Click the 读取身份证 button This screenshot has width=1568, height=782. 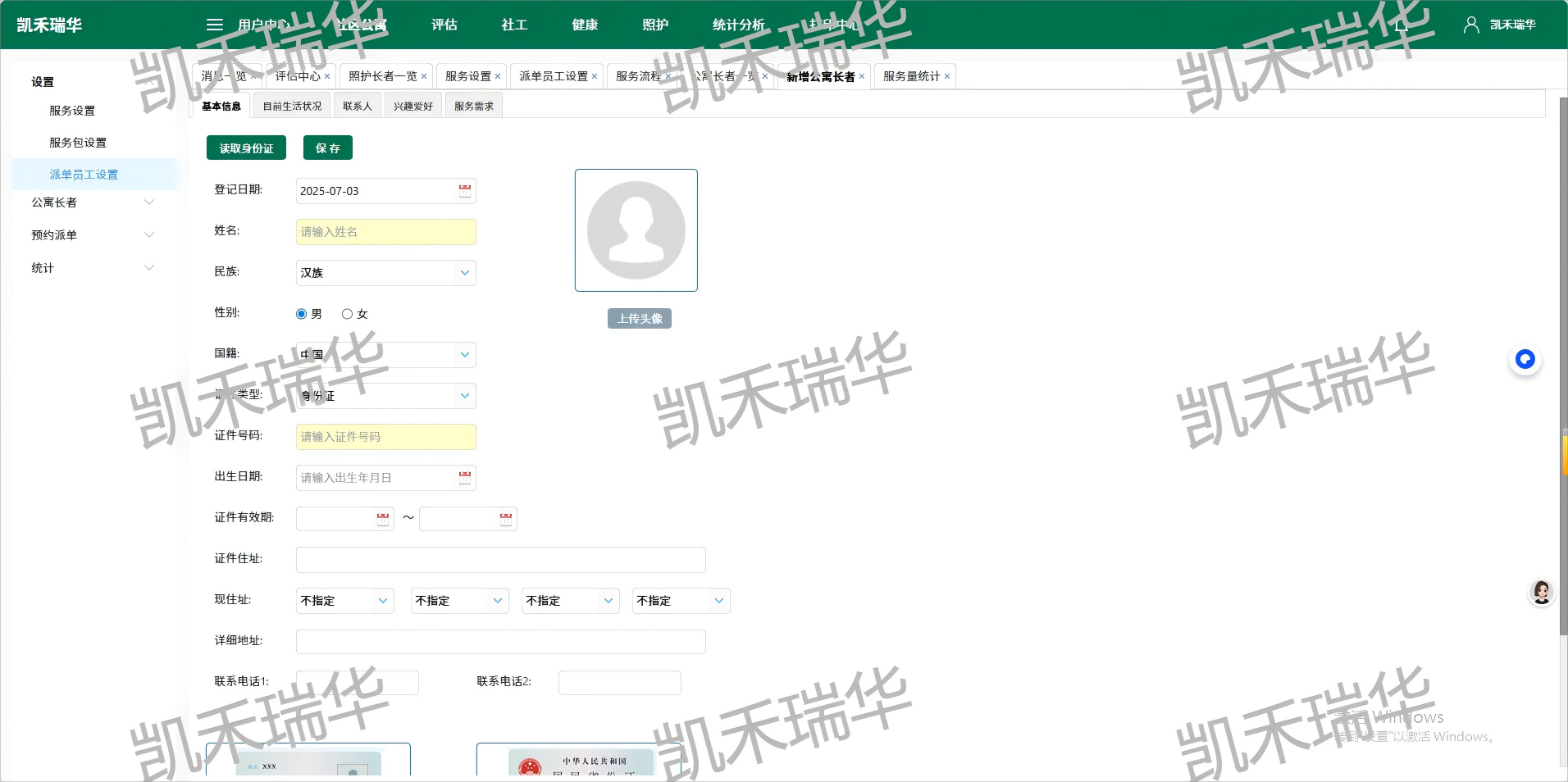(246, 148)
